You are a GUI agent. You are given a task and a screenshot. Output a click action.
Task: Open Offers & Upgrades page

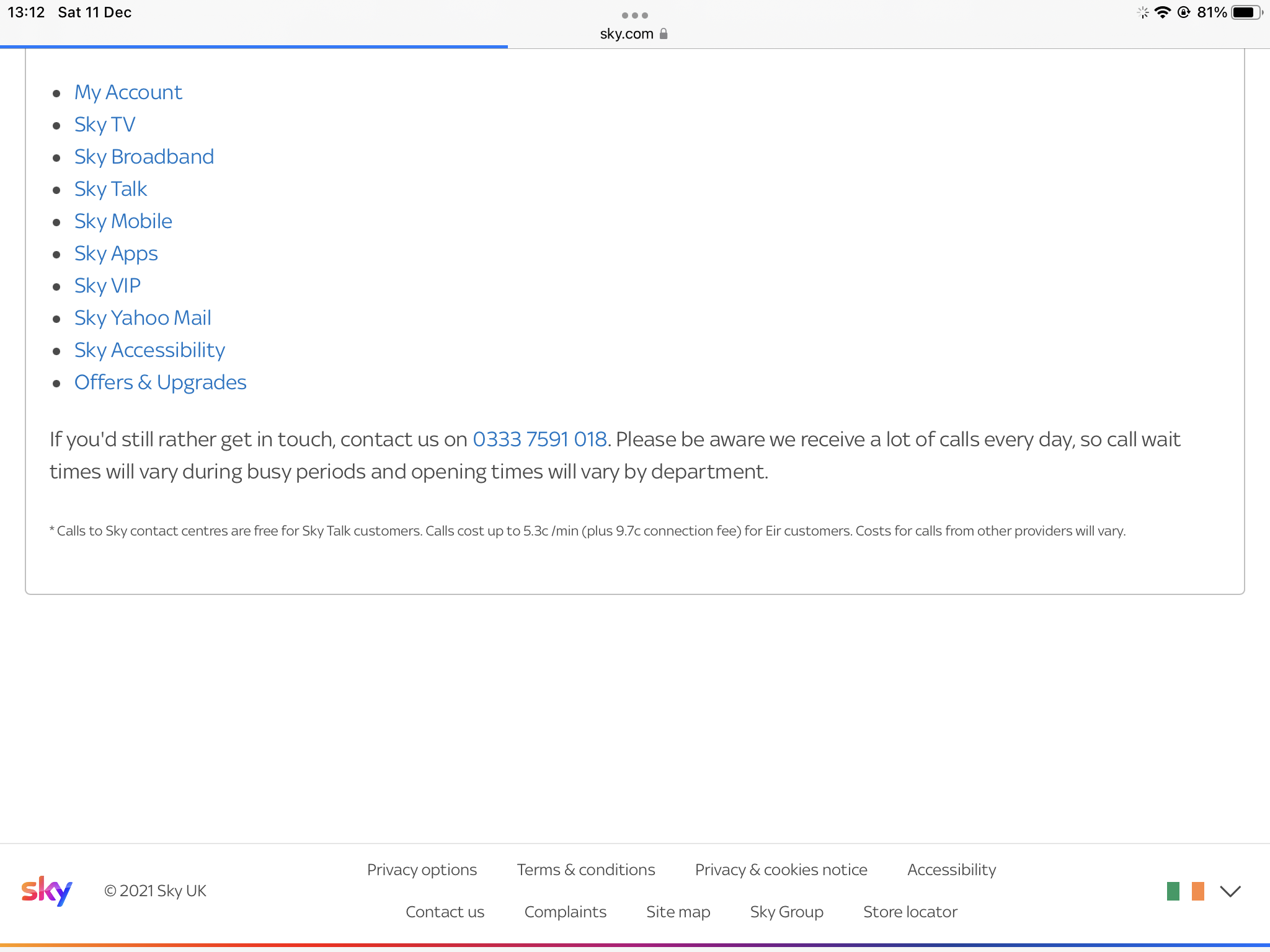point(160,381)
